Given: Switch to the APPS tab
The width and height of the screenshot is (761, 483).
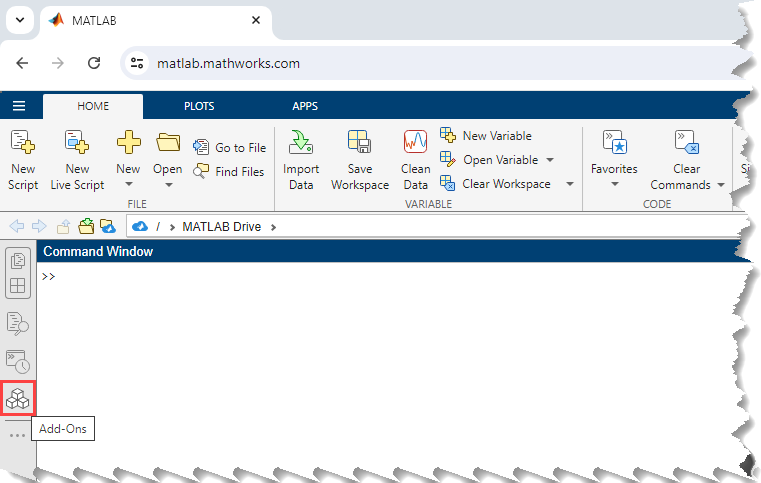Looking at the screenshot, I should pos(305,106).
